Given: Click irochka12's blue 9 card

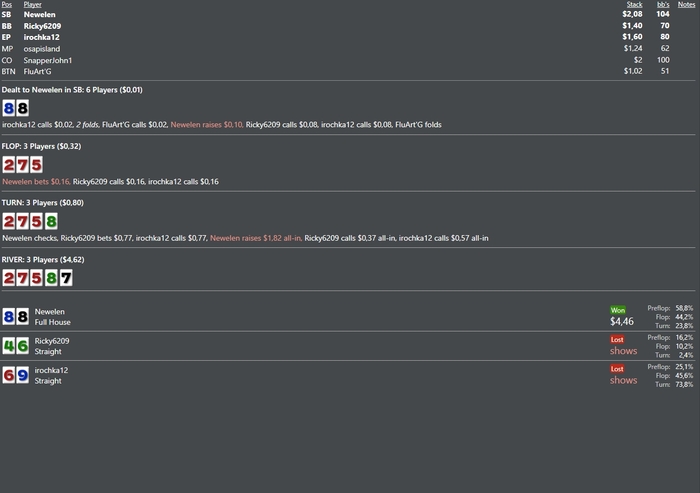Looking at the screenshot, I should (22, 375).
